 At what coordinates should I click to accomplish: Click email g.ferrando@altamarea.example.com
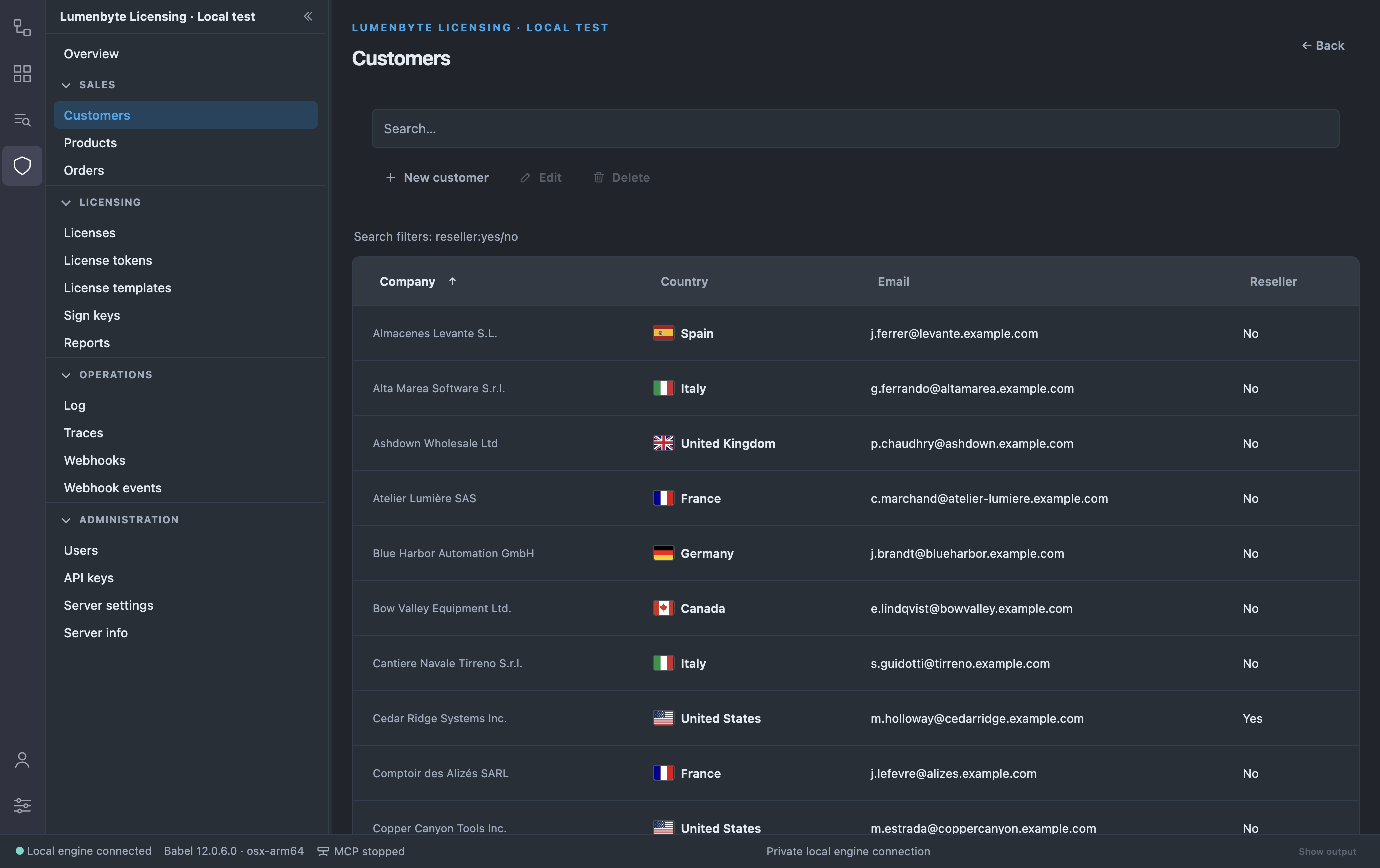pos(972,388)
